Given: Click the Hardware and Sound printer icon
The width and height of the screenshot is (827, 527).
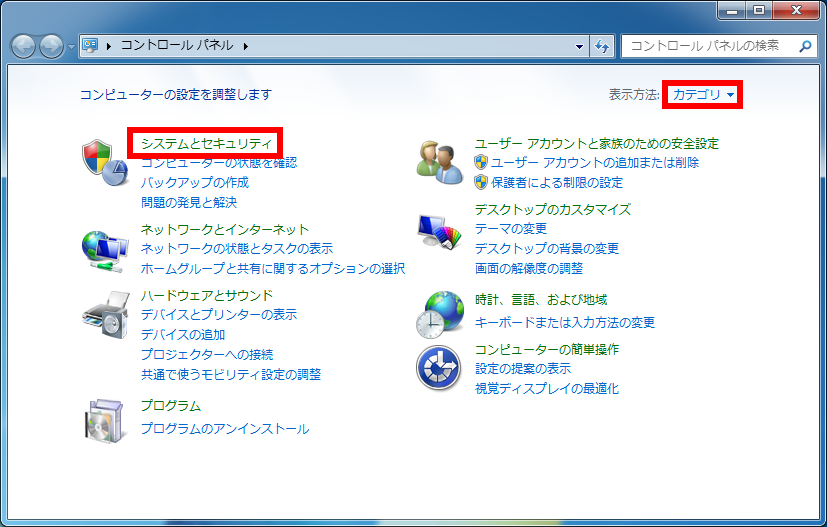Looking at the screenshot, I should coord(106,315).
